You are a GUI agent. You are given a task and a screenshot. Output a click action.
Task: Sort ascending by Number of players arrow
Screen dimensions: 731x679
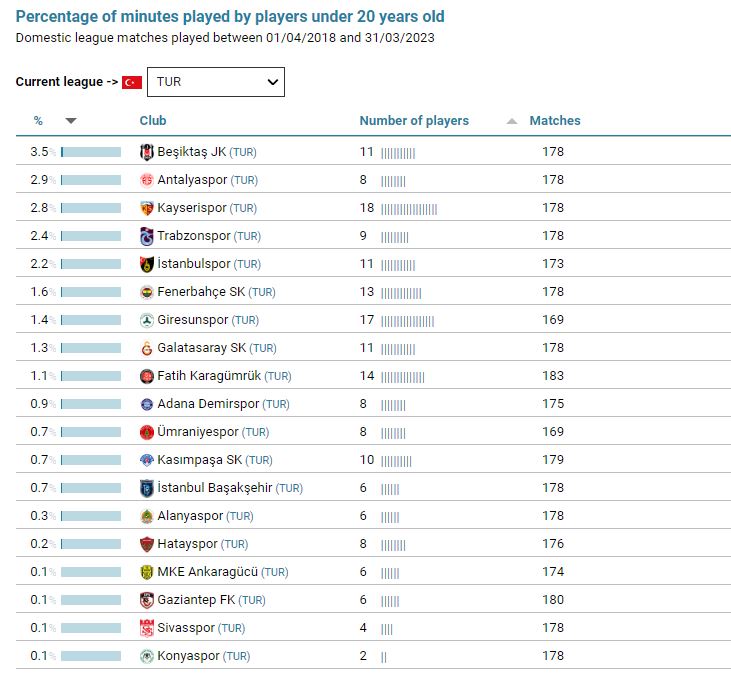click(512, 121)
